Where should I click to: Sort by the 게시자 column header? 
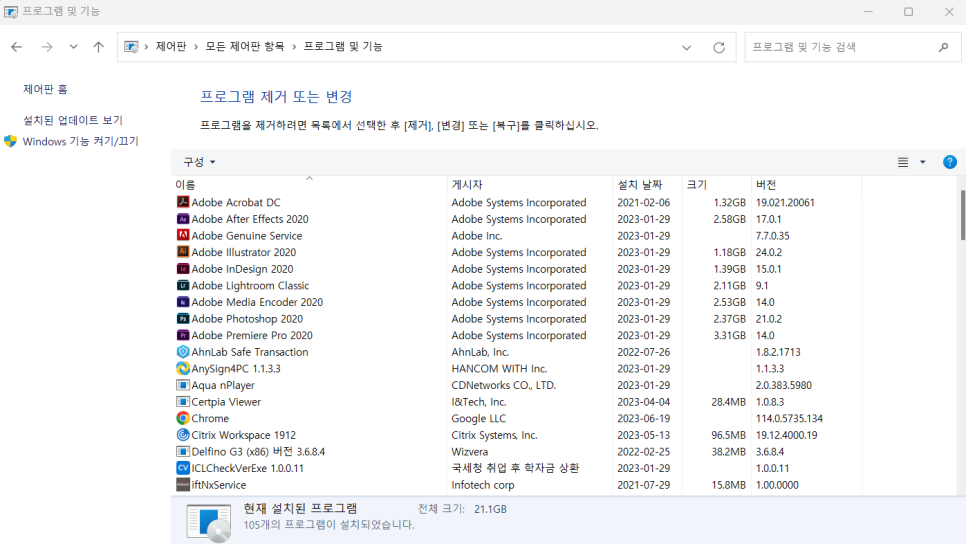coord(530,184)
